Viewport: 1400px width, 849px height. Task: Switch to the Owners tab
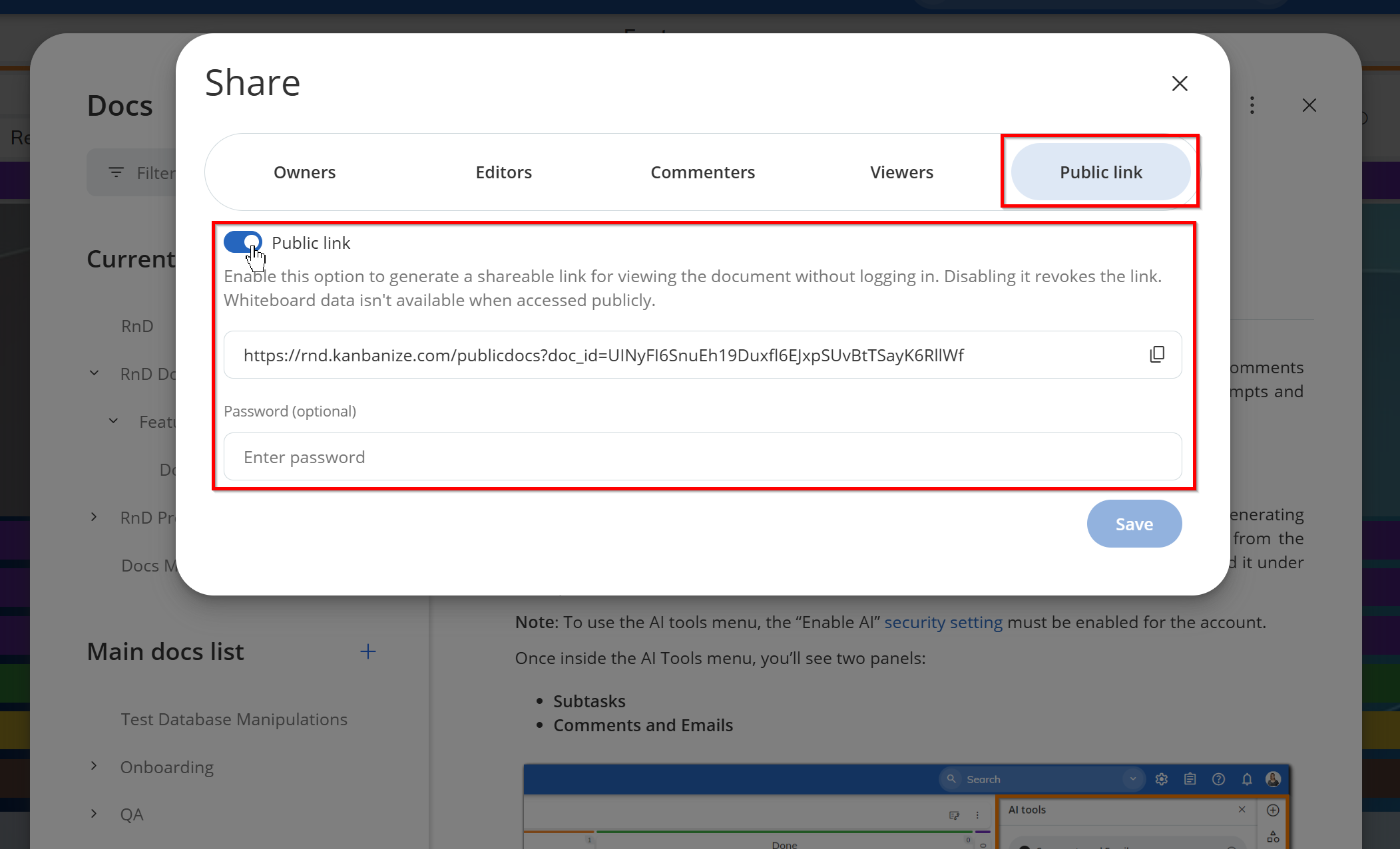304,172
